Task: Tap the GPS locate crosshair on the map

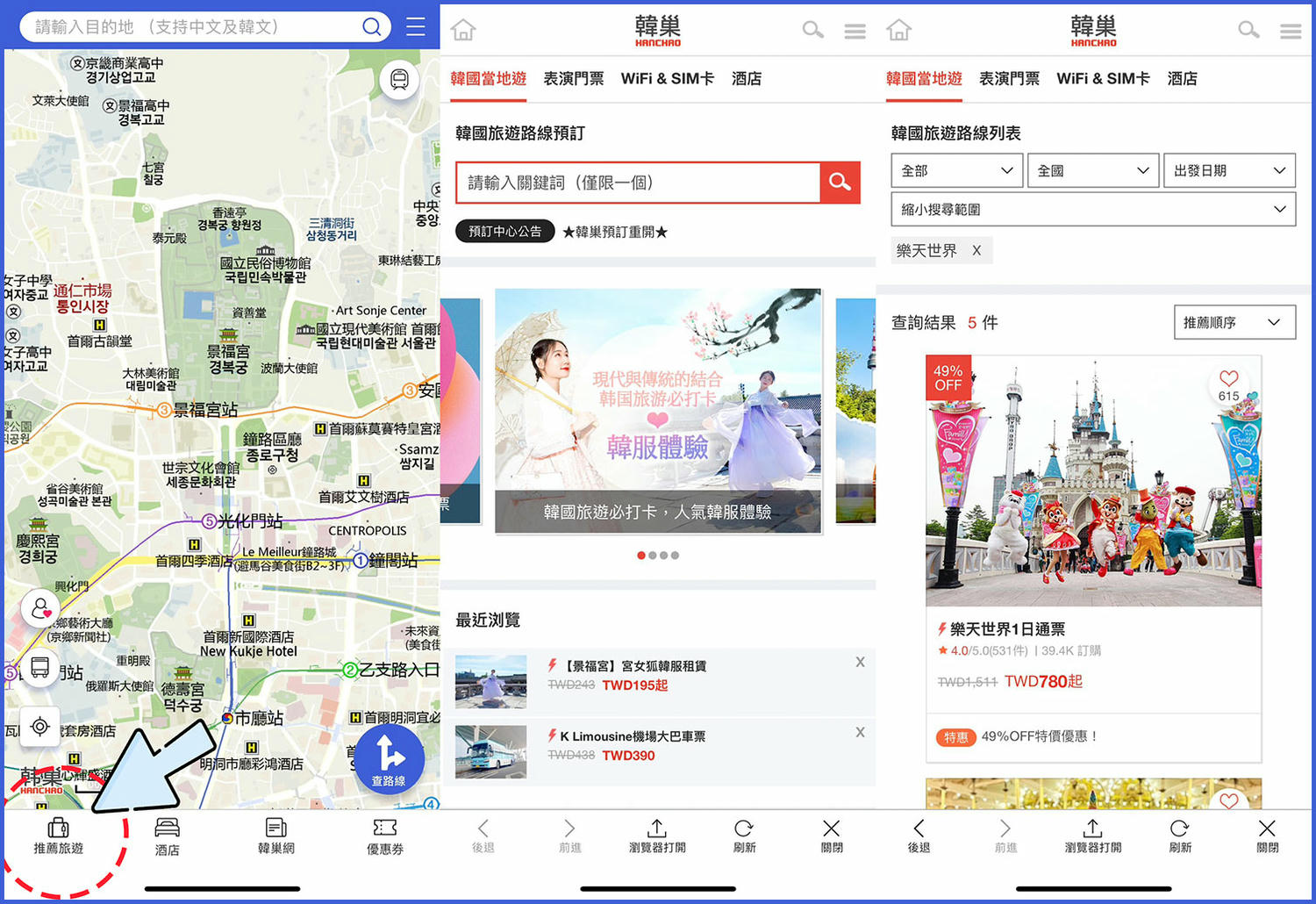Action: pos(39,727)
